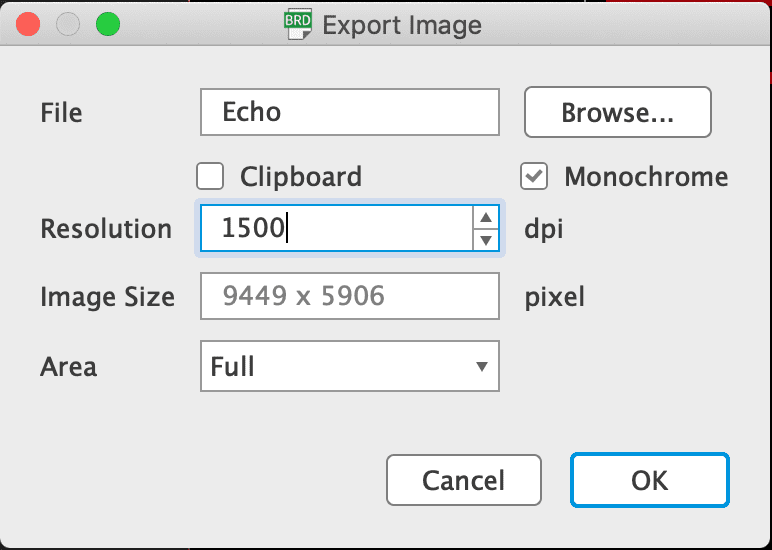Confirm export with the OK button
Image resolution: width=772 pixels, height=550 pixels.
650,480
